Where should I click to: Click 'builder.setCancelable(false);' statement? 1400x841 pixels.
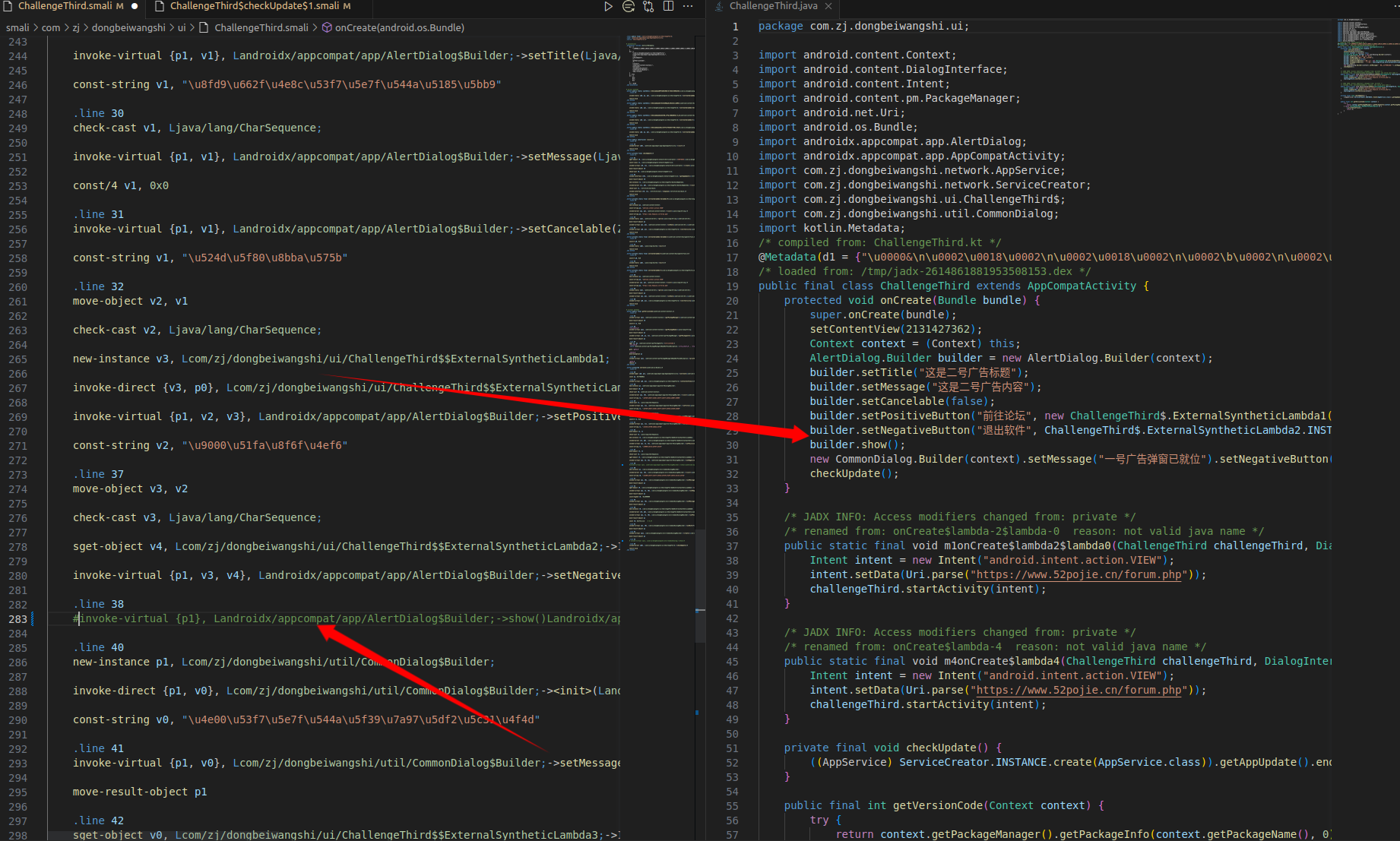coord(902,402)
